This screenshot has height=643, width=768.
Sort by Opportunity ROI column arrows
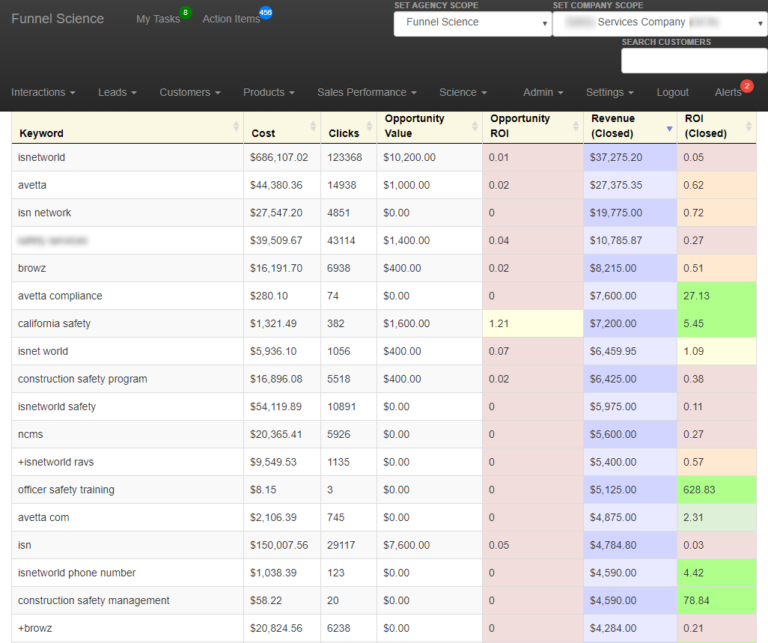[576, 126]
